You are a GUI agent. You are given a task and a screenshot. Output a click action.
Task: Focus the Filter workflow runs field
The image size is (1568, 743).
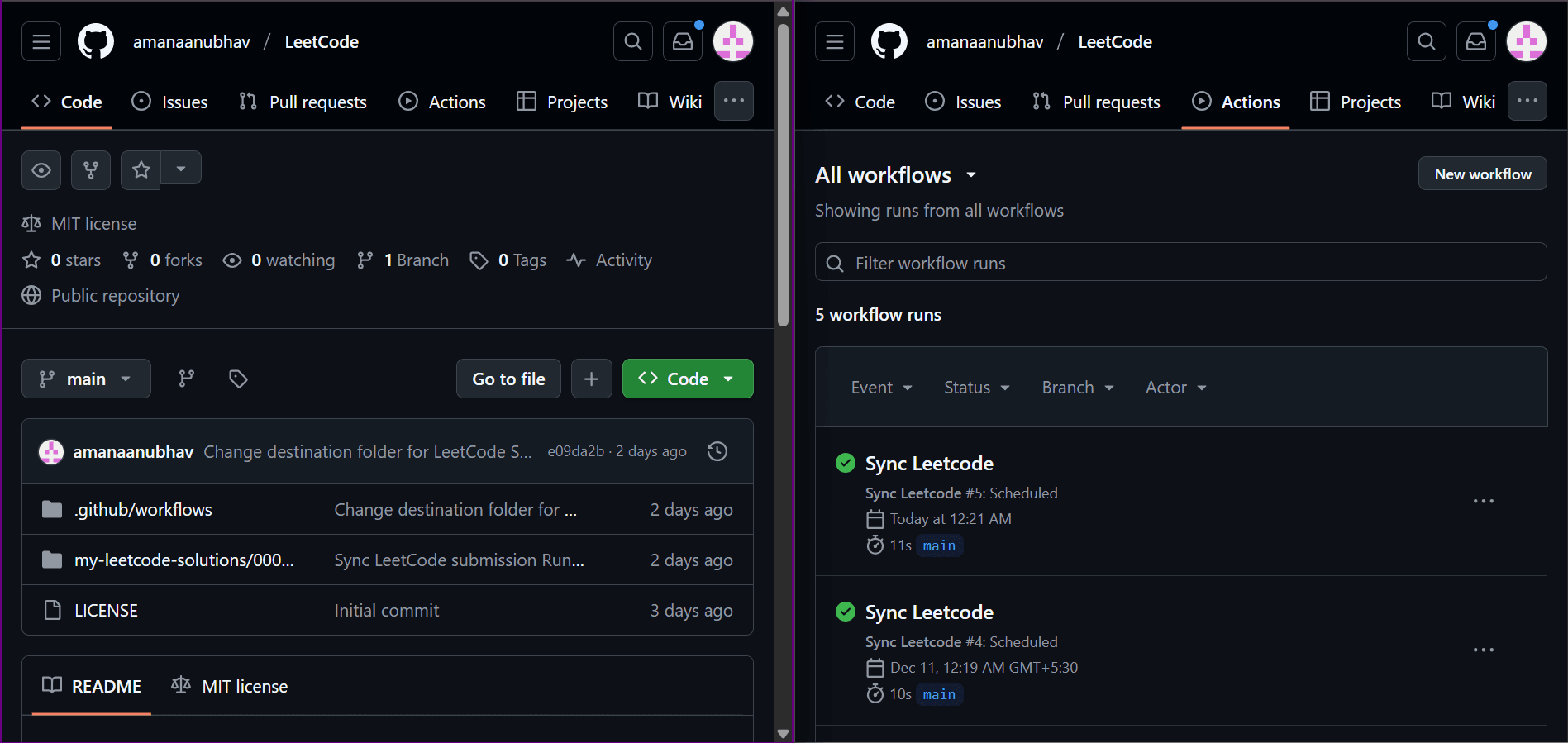pos(1180,263)
